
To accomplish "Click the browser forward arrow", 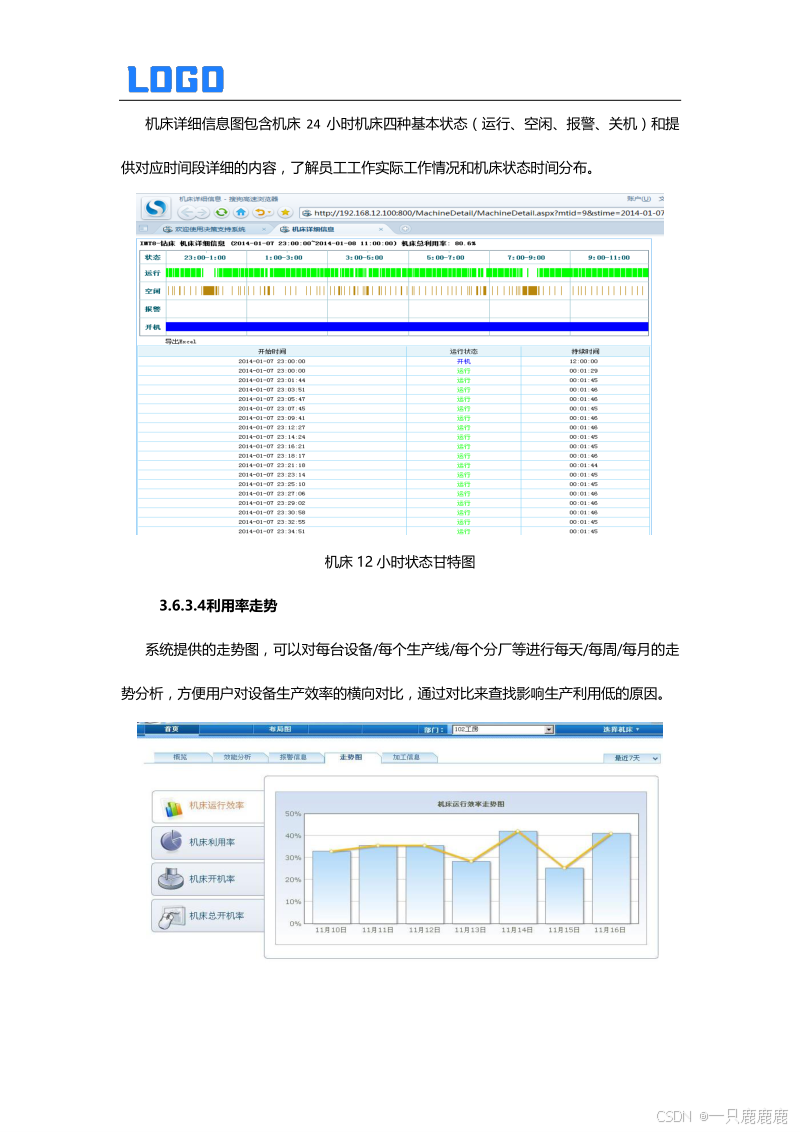I will 202,212.
